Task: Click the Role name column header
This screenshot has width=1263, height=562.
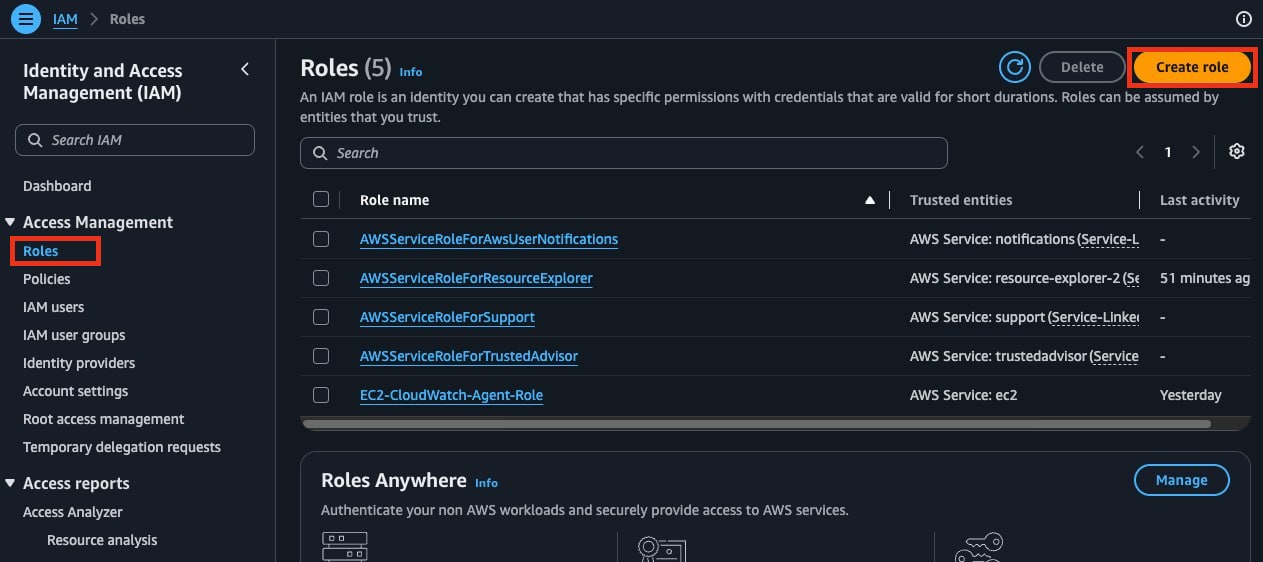Action: pyautogui.click(x=394, y=200)
